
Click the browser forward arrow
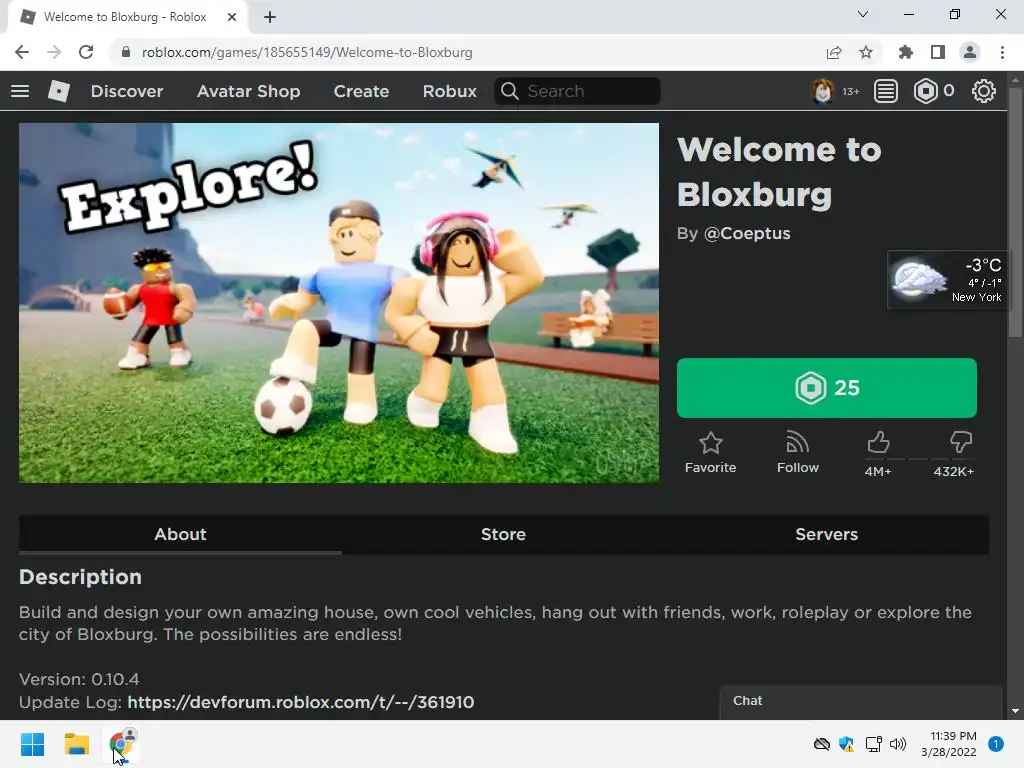(54, 52)
